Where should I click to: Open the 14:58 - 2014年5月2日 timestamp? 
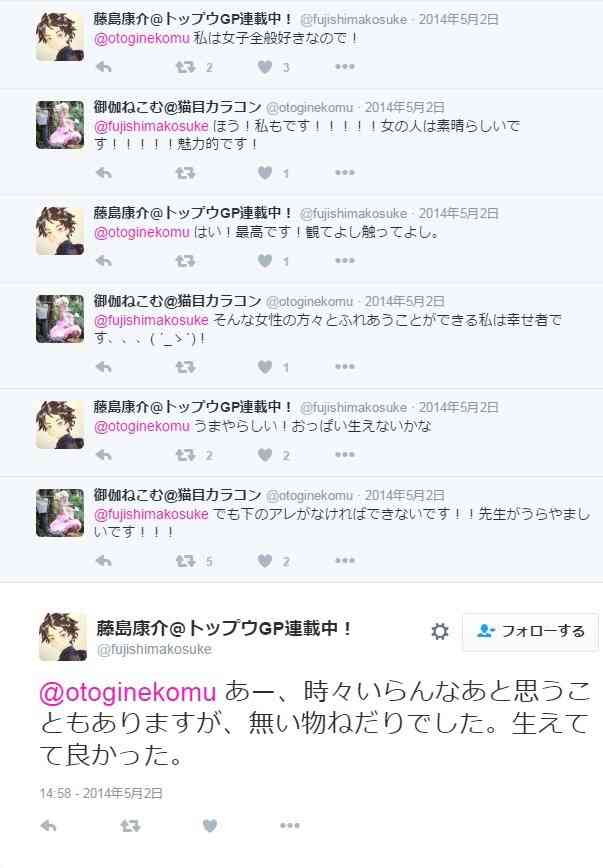click(x=101, y=793)
